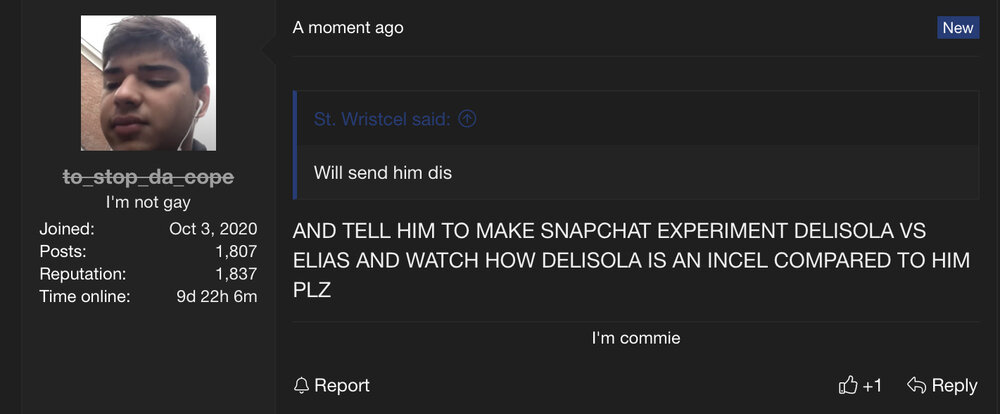1000x414 pixels.
Task: Open the poster's avatar image
Action: [148, 83]
